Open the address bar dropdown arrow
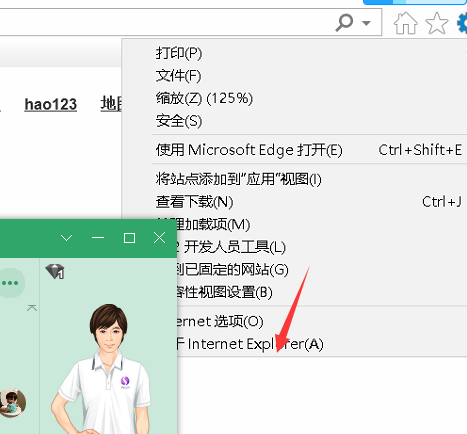The height and width of the screenshot is (434, 467). click(x=366, y=23)
